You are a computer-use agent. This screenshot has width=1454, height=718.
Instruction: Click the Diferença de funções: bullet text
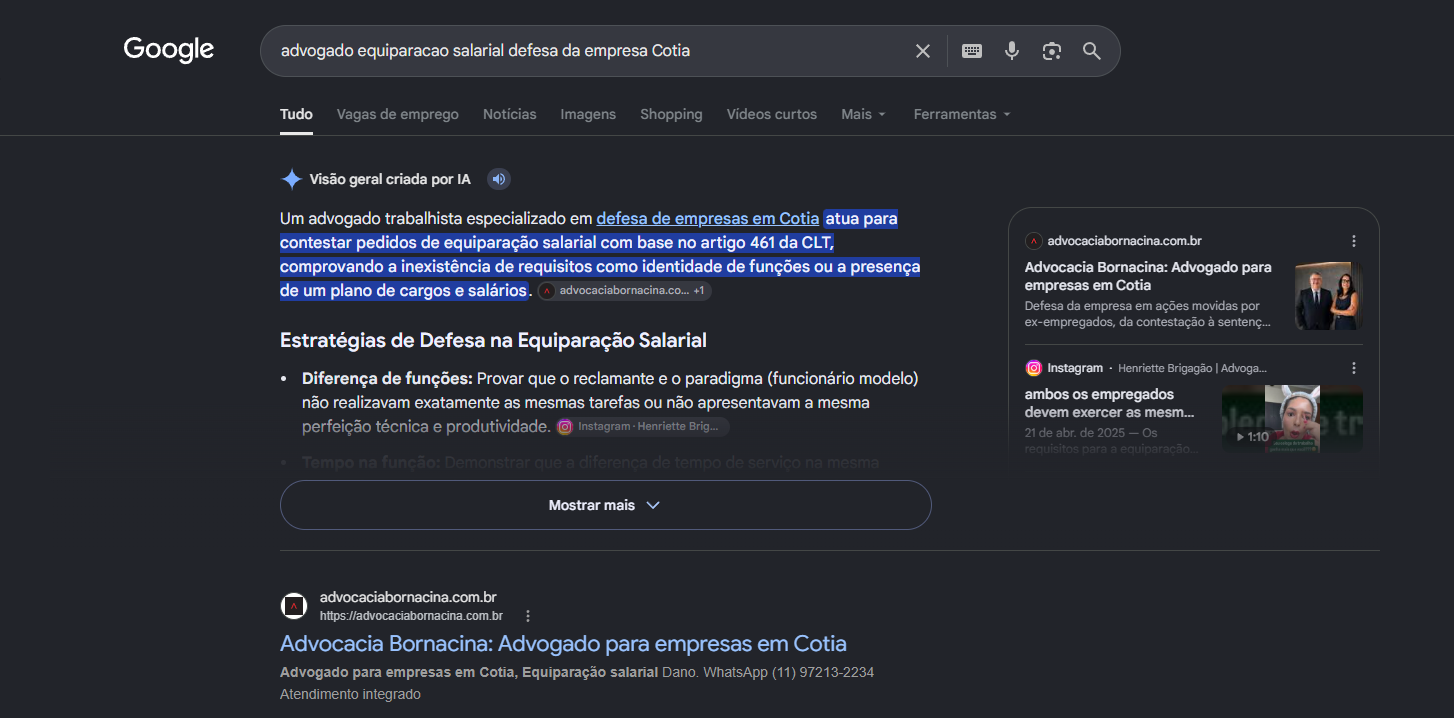tap(387, 379)
